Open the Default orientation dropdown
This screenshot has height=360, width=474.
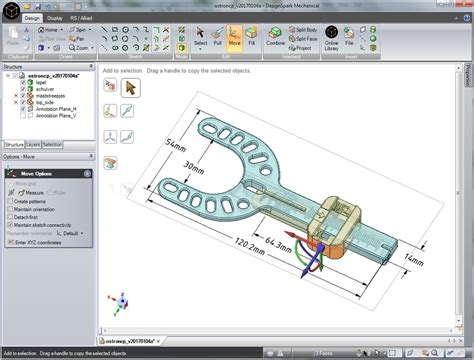pos(70,233)
